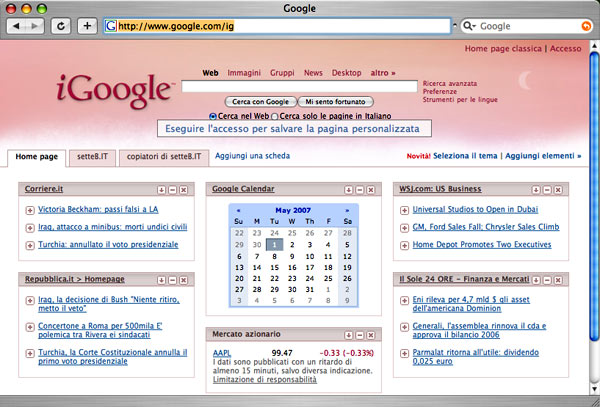Click the orange snapback icon in search field
This screenshot has width=600, height=407.
click(x=586, y=26)
